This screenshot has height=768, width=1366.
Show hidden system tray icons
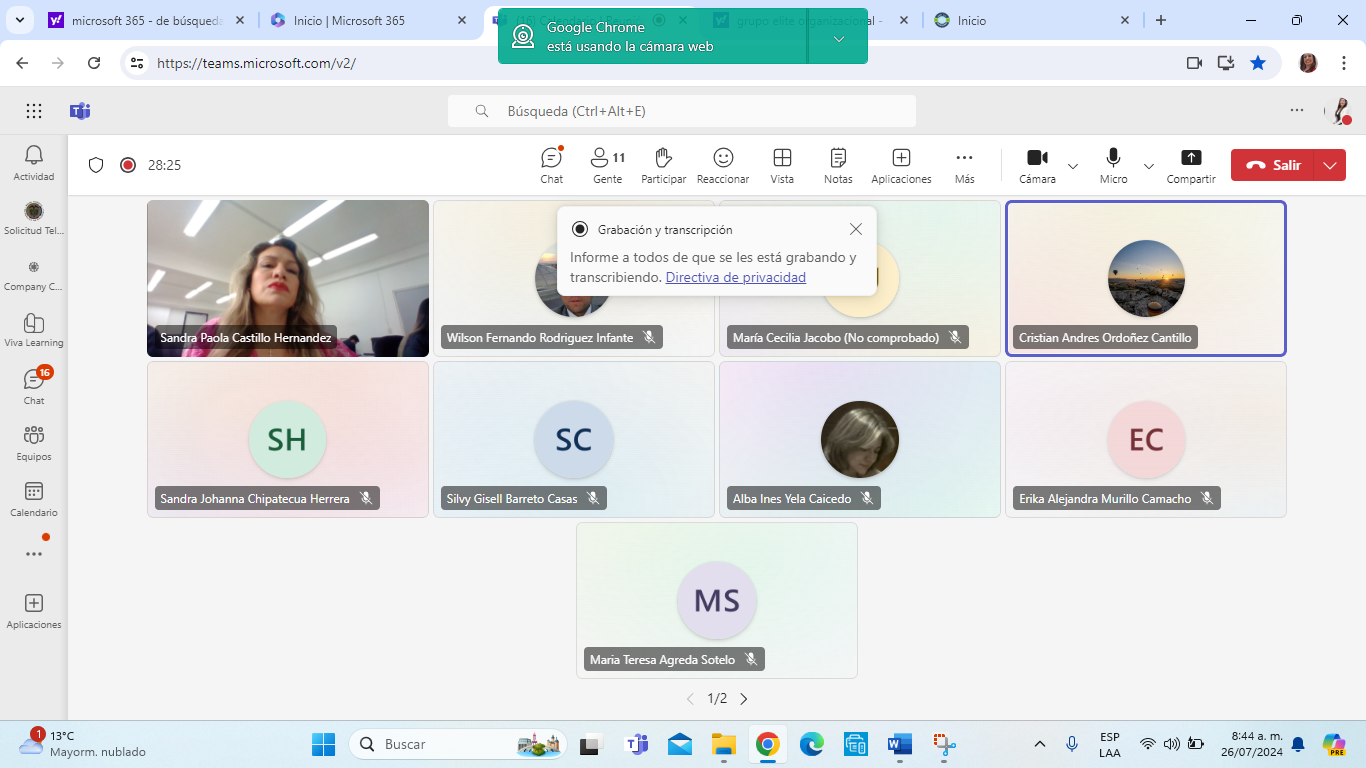coord(1040,744)
